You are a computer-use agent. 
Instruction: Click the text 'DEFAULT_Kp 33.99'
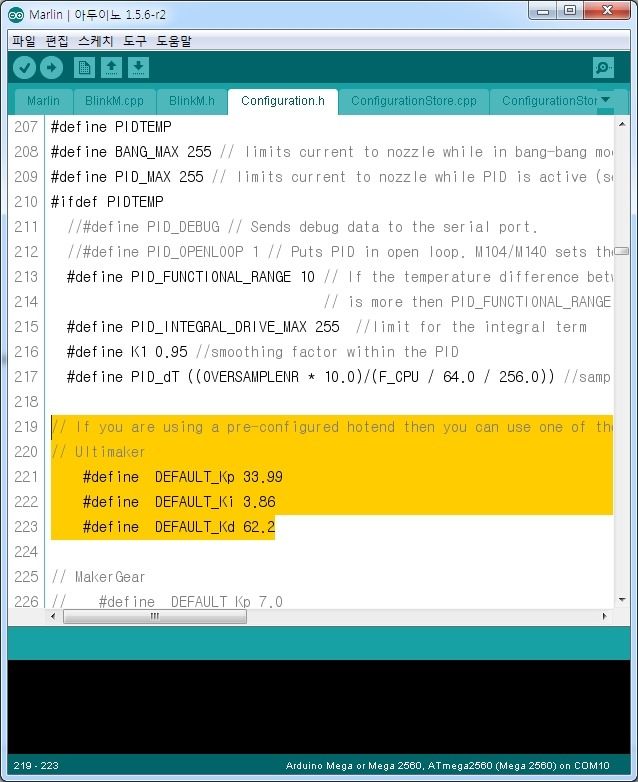click(218, 477)
